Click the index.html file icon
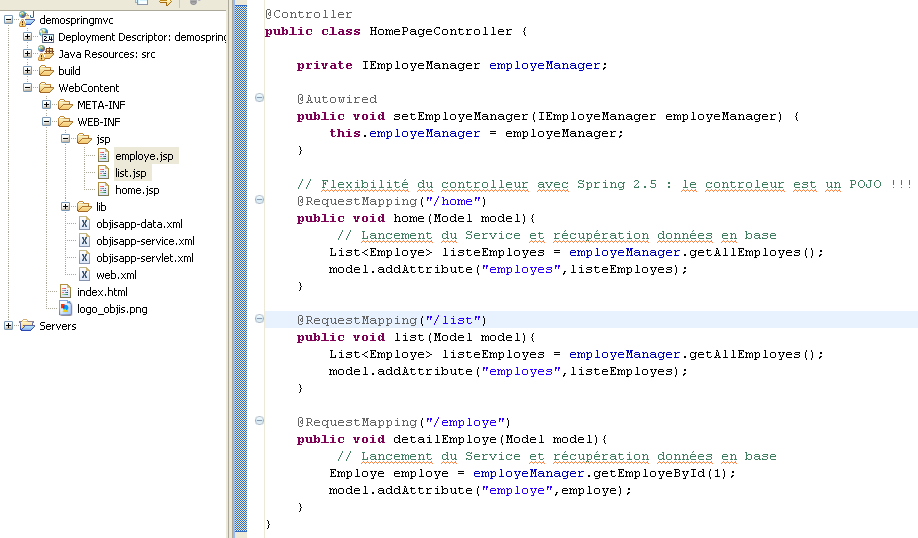Image resolution: width=918 pixels, height=538 pixels. [x=66, y=292]
